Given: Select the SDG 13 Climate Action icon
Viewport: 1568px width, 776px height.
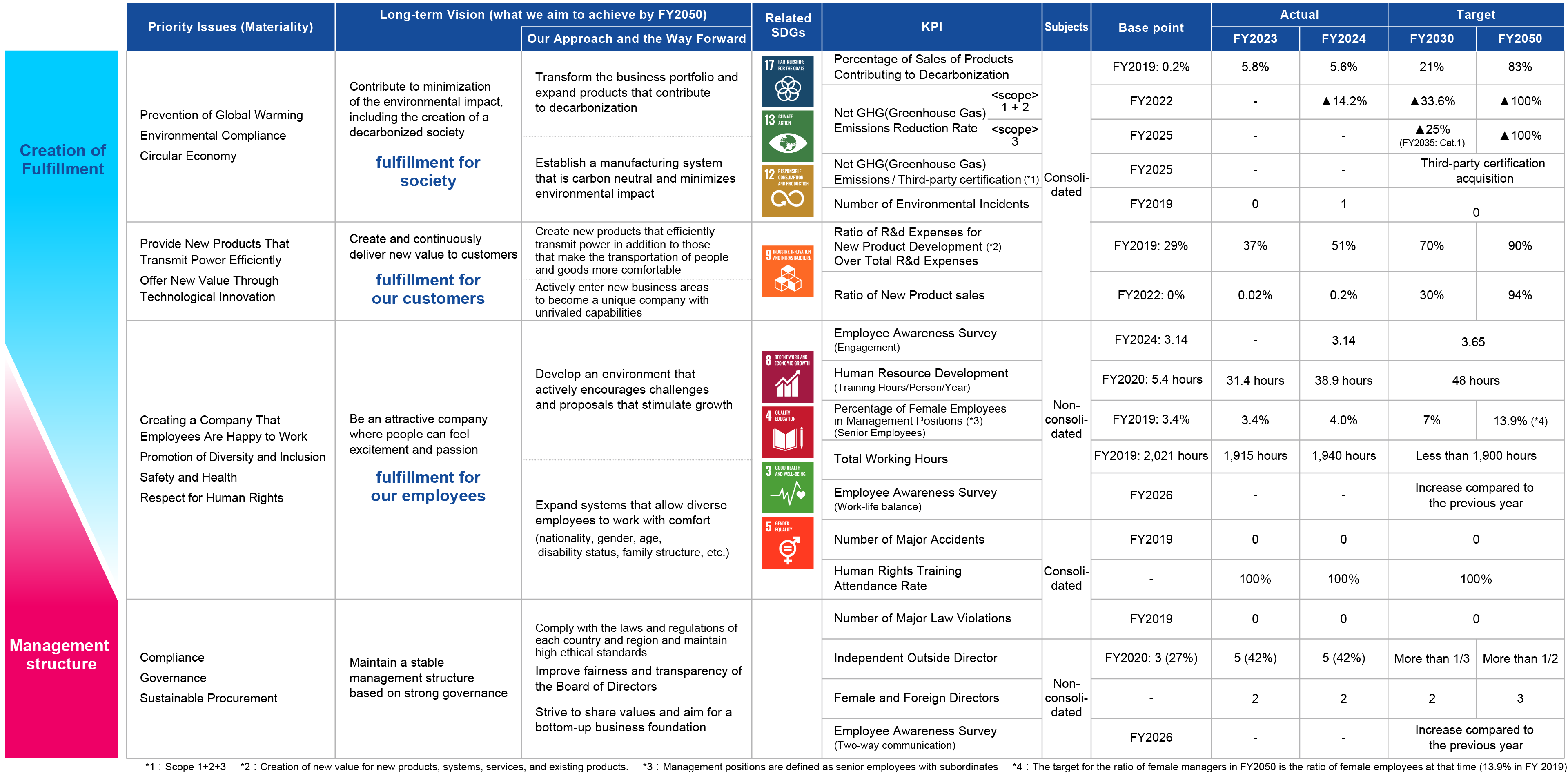Looking at the screenshot, I should (788, 136).
